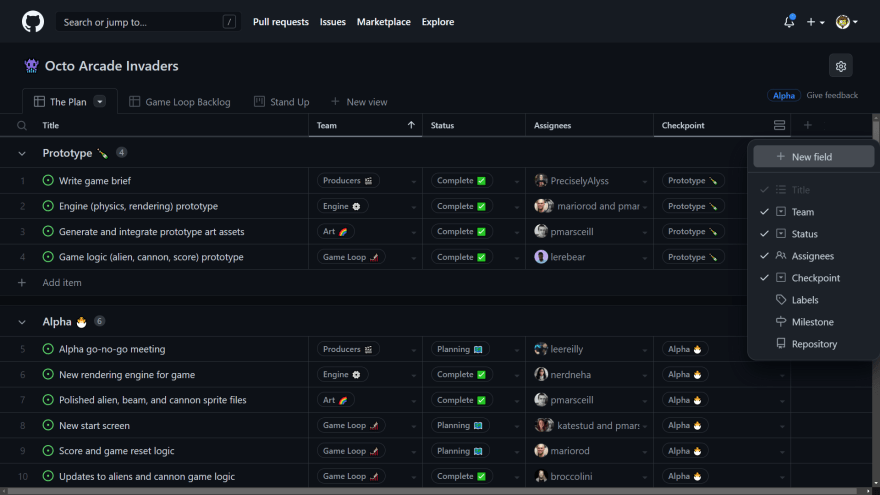Click Prototype checkpoint tag for Write game brief
The width and height of the screenshot is (880, 495).
tap(693, 180)
